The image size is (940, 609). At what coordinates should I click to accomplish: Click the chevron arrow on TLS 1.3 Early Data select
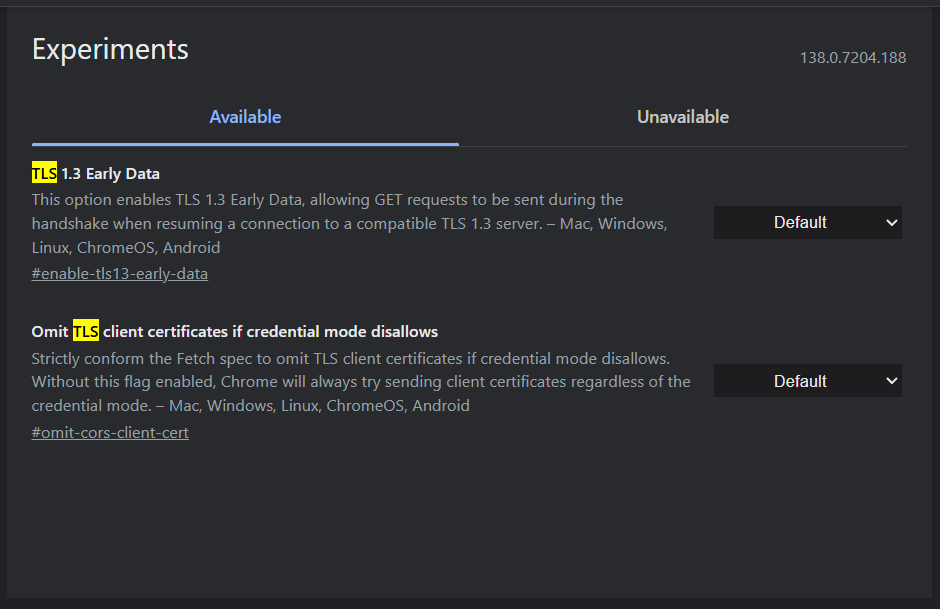point(892,223)
